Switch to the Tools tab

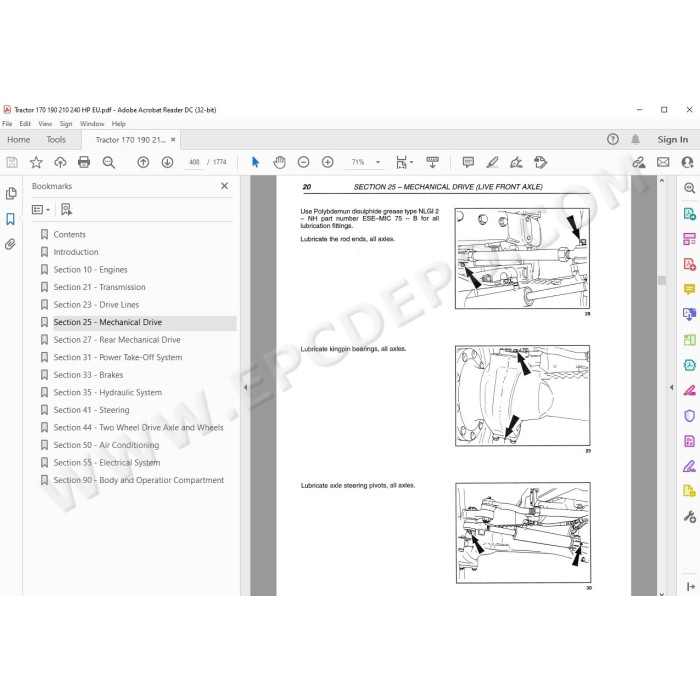tap(56, 140)
